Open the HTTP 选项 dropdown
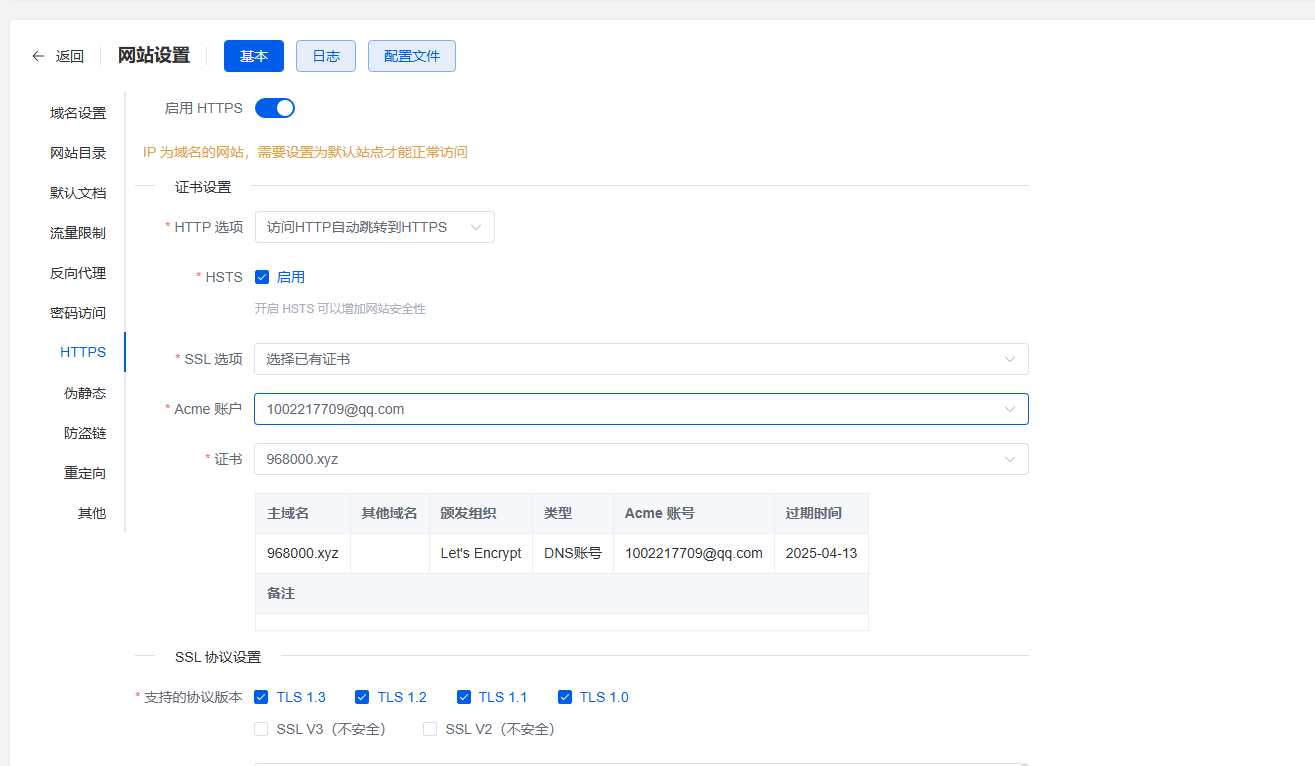The width and height of the screenshot is (1315, 766). [x=375, y=227]
